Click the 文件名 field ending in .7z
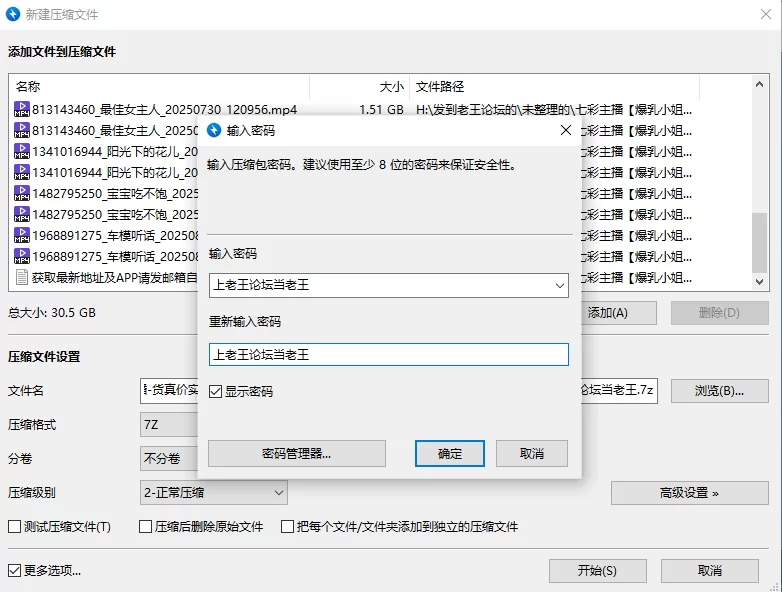Screen dimensions: 782x592 617,391
